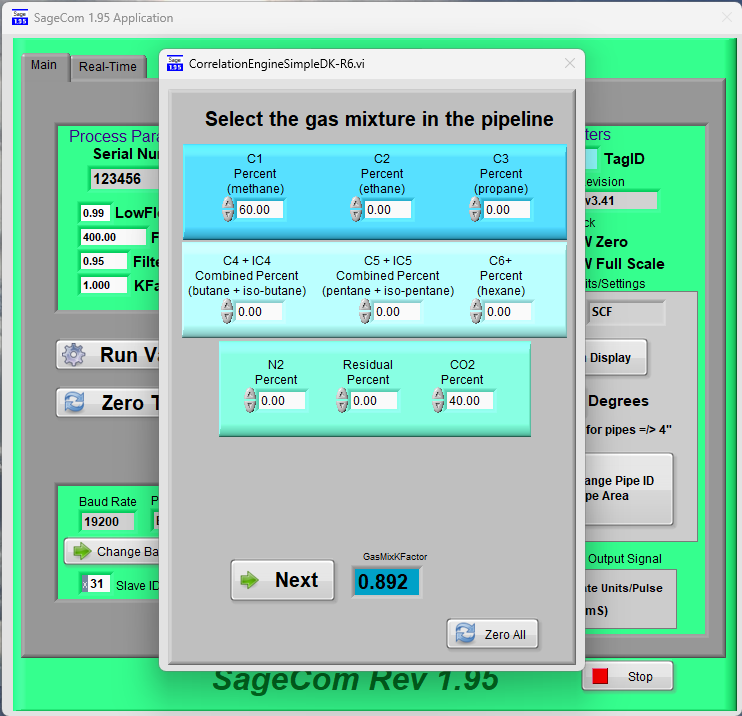Click the GasMixKFactor value 0.892
This screenshot has height=716, width=742.
[386, 582]
